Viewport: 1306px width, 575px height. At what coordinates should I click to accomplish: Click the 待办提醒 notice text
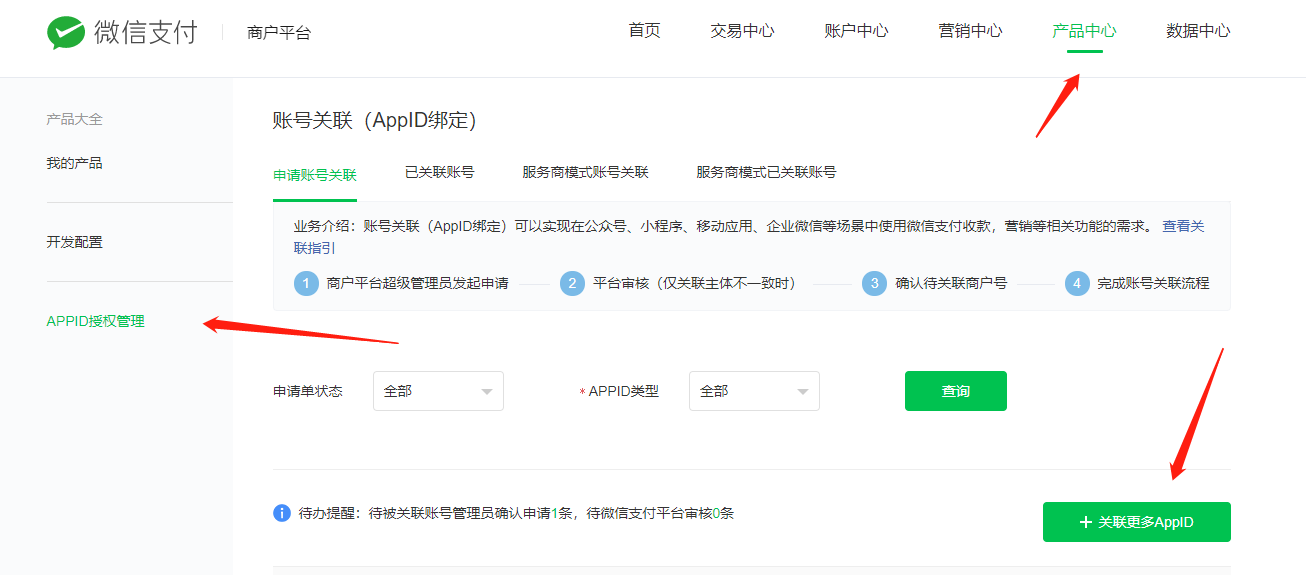(x=516, y=513)
